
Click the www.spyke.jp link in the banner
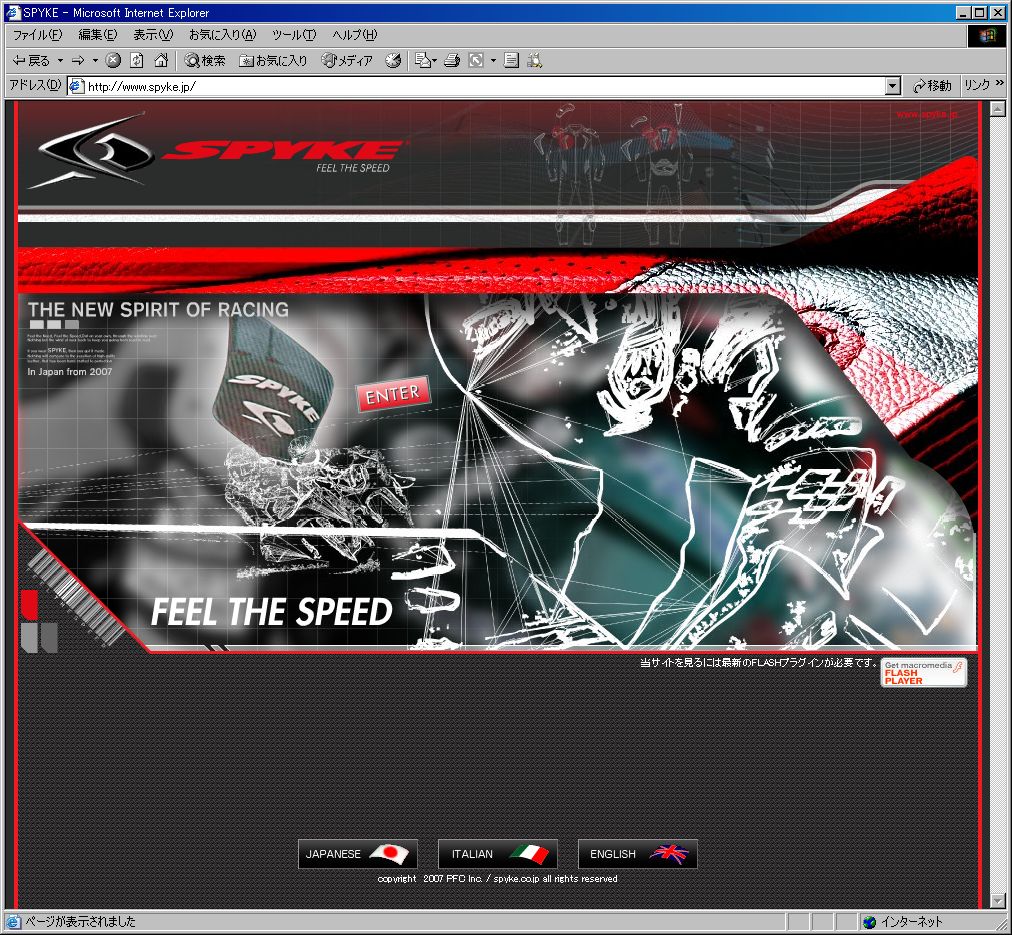pyautogui.click(x=927, y=114)
